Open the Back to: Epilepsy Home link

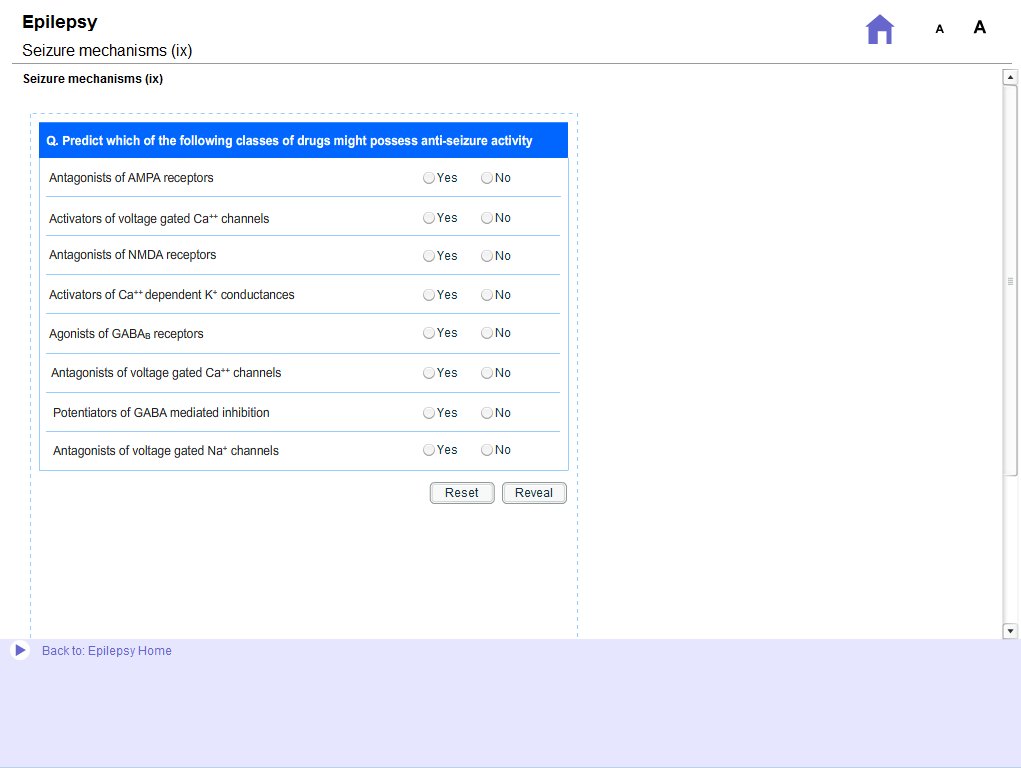tap(107, 650)
